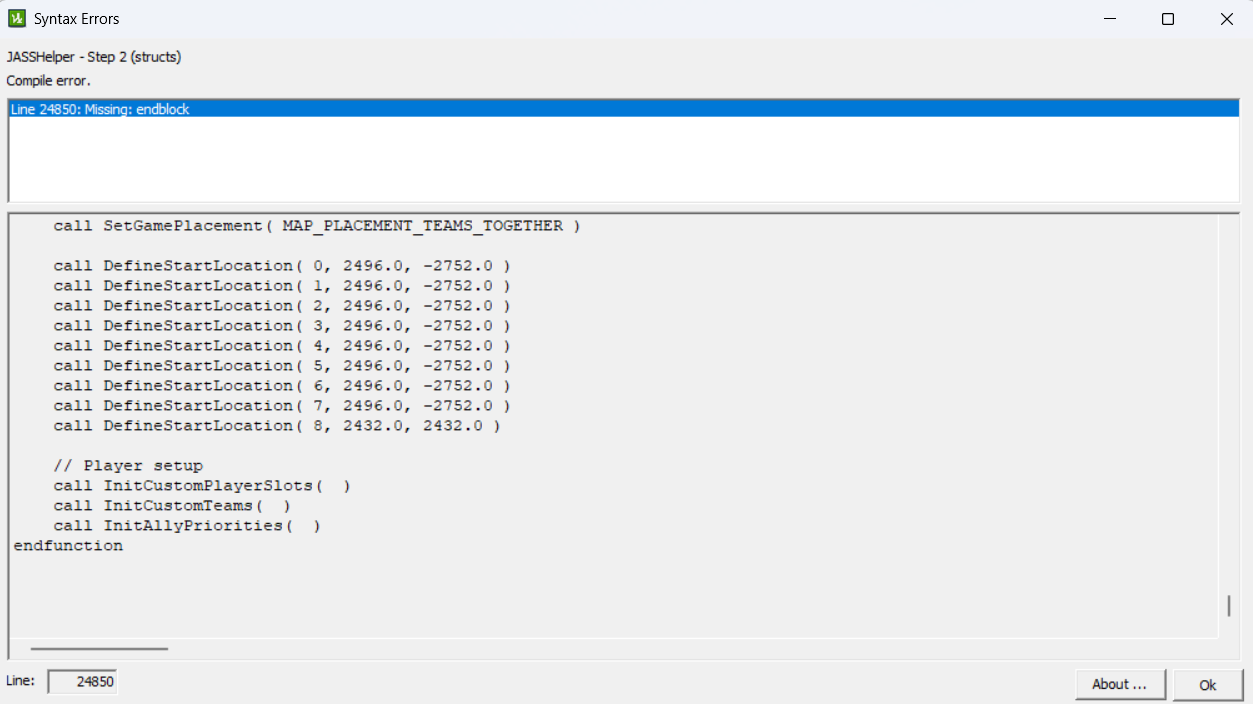Click the DefineStartLocation( 7, ...) line

point(282,406)
